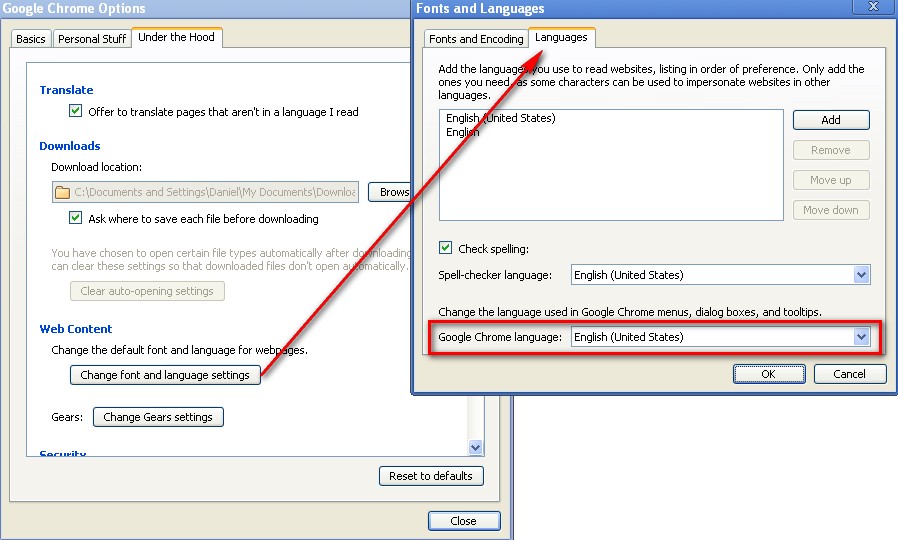Open Change Gears settings
This screenshot has width=898, height=540.
pos(158,417)
